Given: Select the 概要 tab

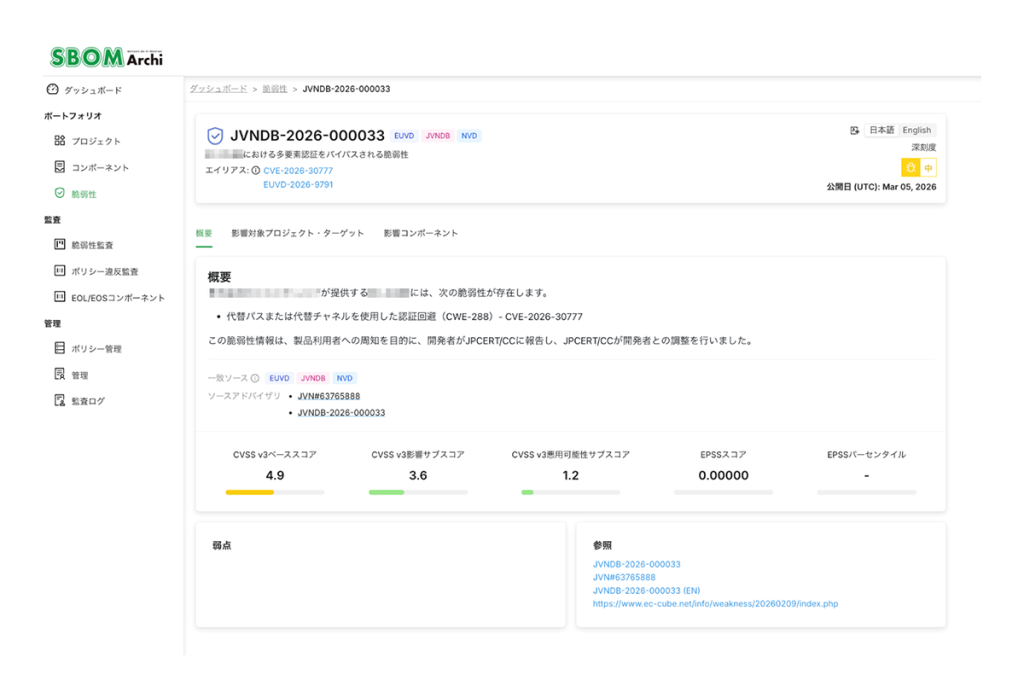Looking at the screenshot, I should pos(204,233).
